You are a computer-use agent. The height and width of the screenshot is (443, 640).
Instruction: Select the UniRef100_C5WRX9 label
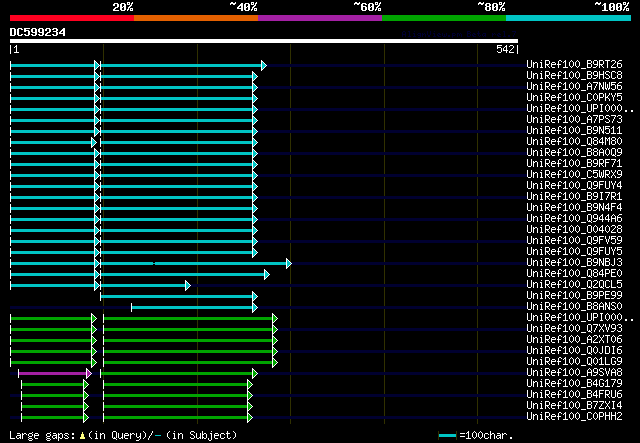tap(574, 174)
